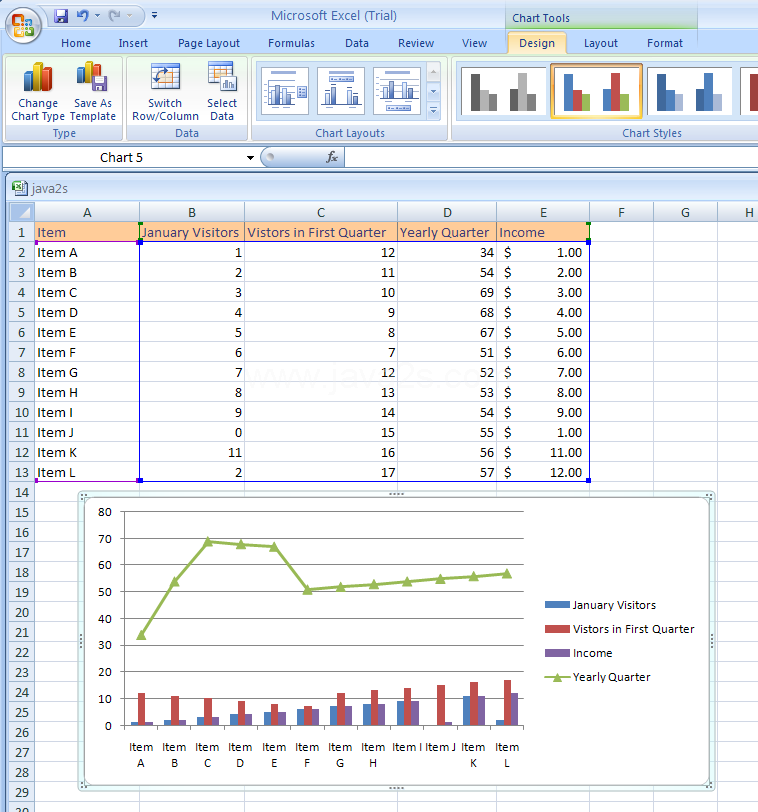This screenshot has height=812, width=758.
Task: Click the Undo arrow icon
Action: point(82,16)
